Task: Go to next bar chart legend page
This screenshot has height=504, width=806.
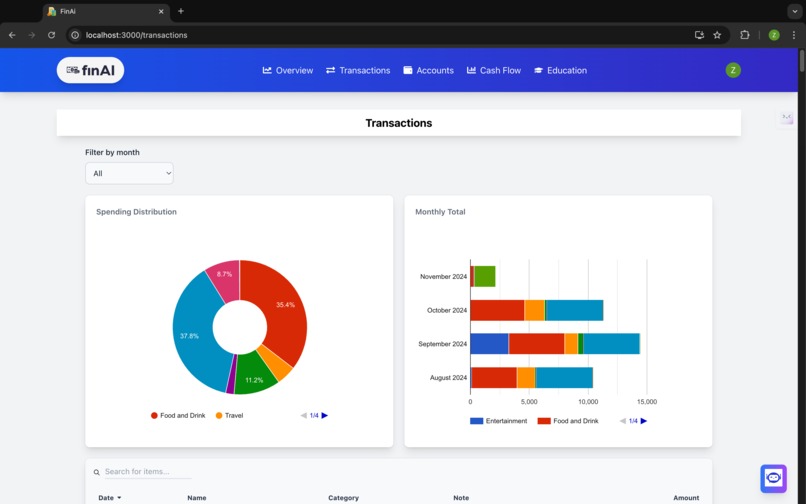Action: 644,421
